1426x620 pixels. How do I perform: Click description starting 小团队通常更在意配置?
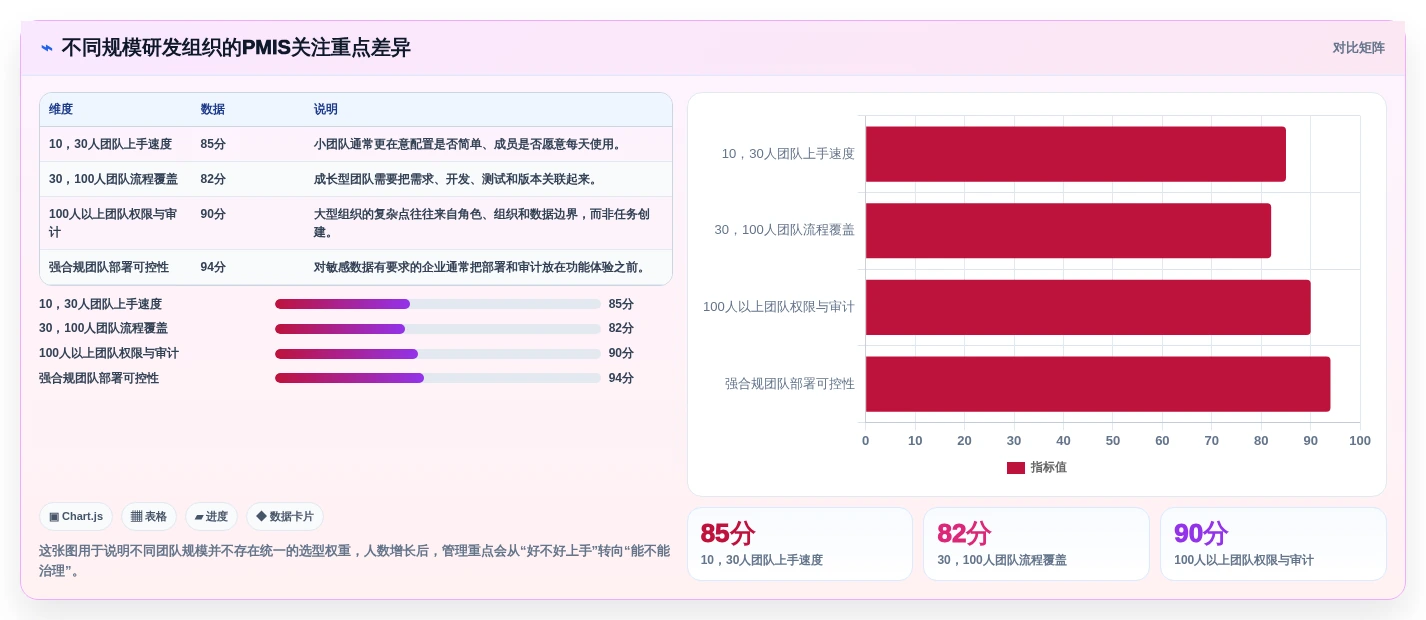[470, 144]
